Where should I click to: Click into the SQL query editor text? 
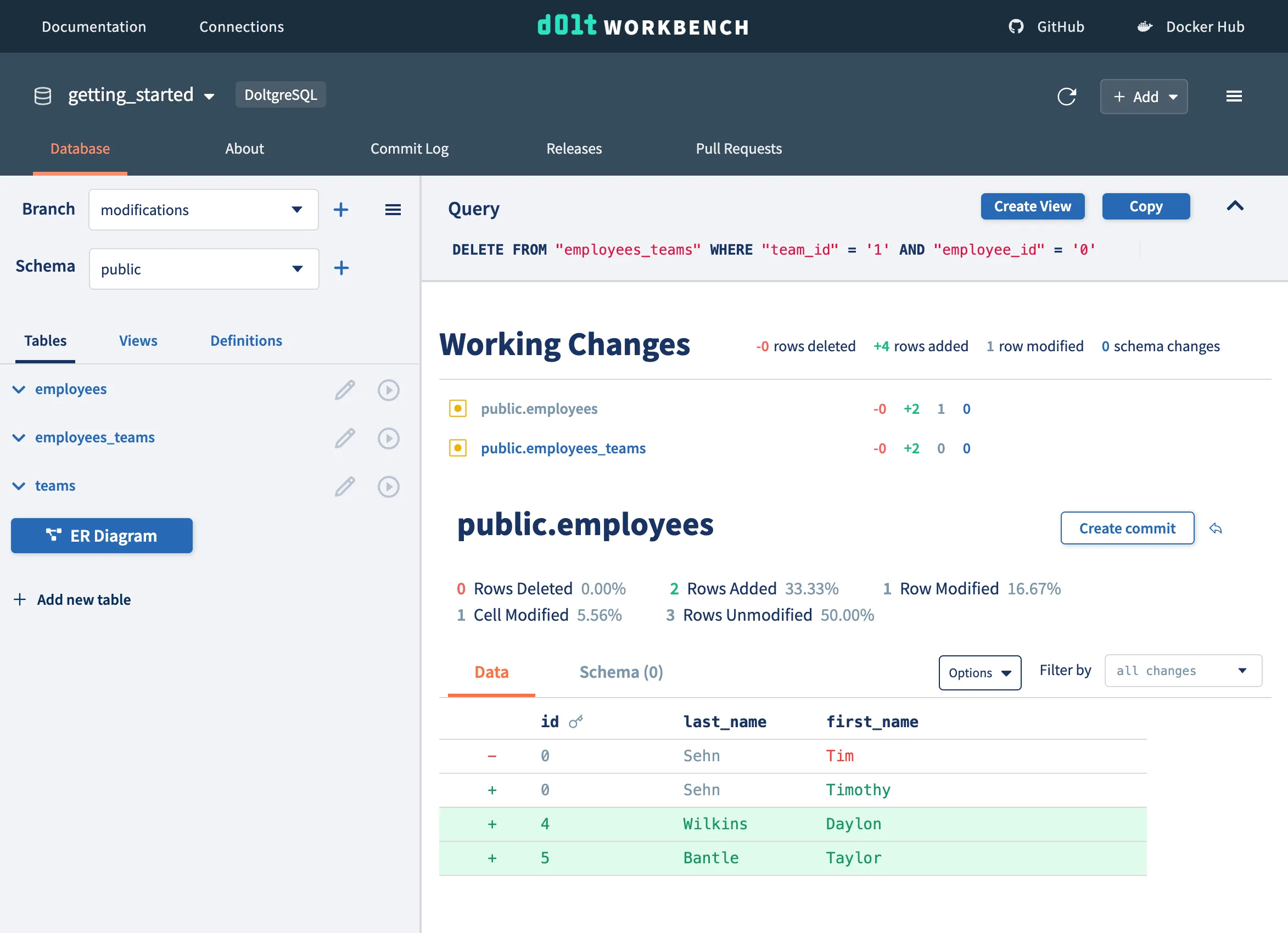click(x=772, y=250)
